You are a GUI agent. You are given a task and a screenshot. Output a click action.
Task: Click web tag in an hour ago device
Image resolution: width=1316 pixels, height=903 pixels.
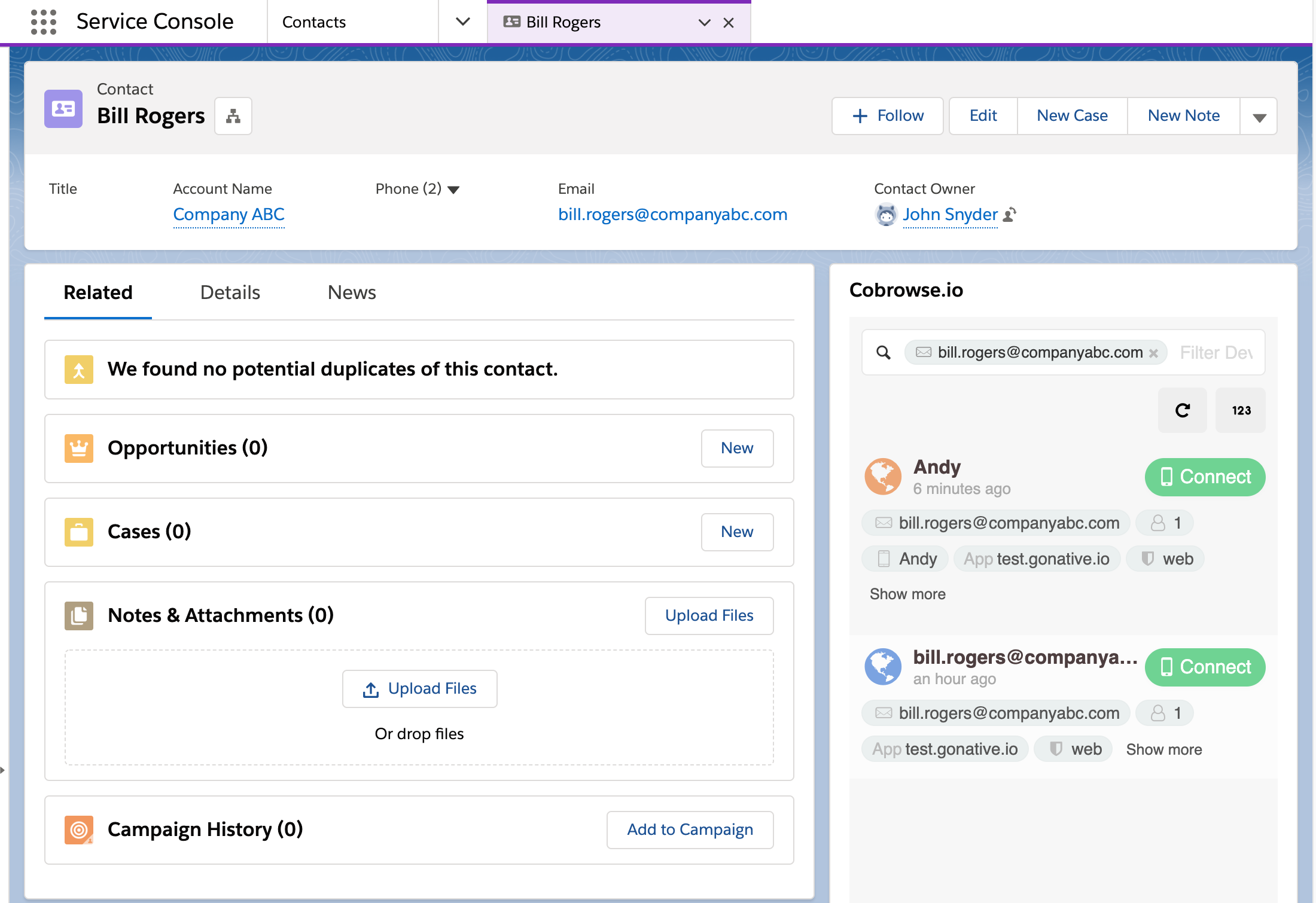(1074, 749)
